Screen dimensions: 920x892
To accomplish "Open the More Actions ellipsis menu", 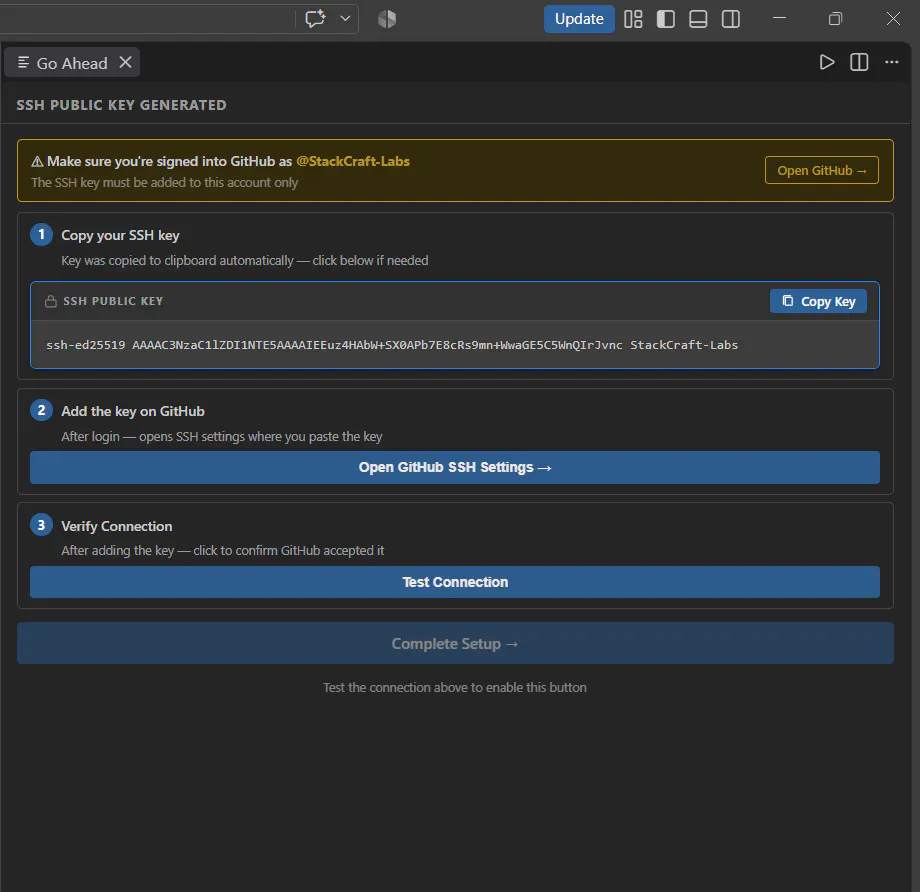I will (x=892, y=62).
